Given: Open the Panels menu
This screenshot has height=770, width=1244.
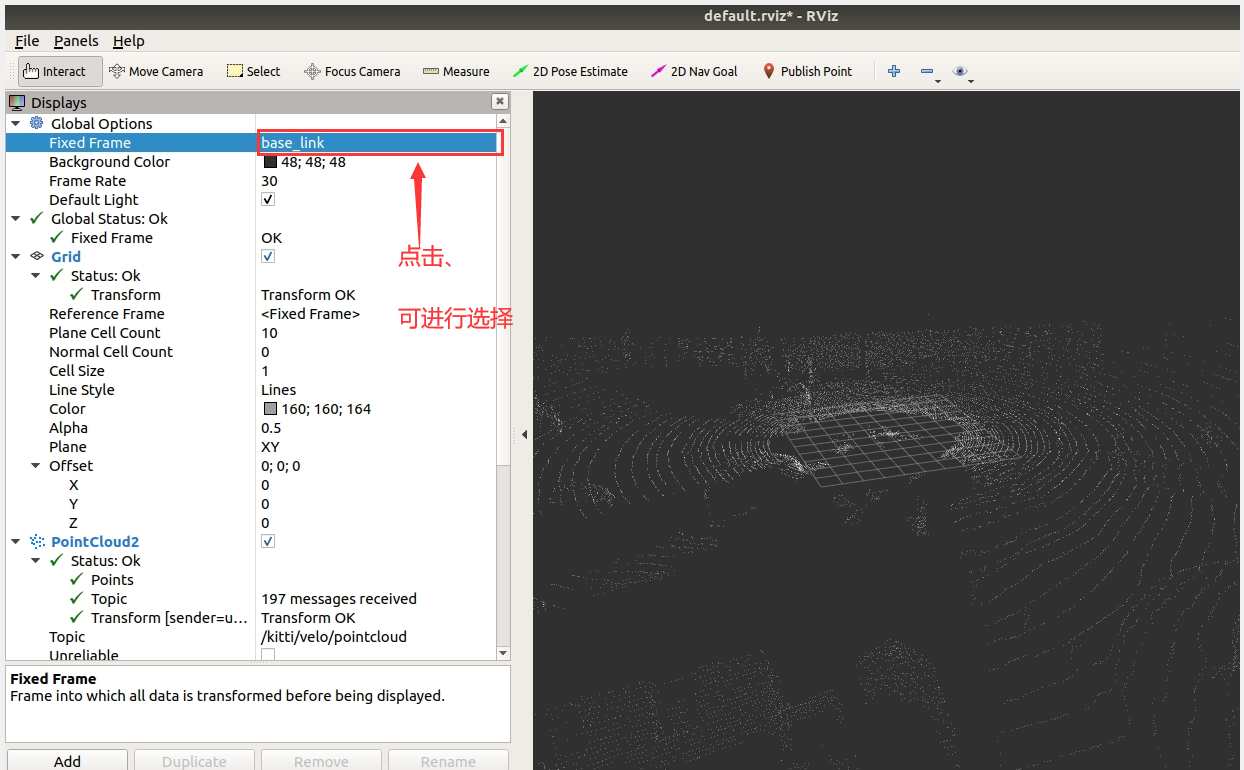Looking at the screenshot, I should pos(76,41).
